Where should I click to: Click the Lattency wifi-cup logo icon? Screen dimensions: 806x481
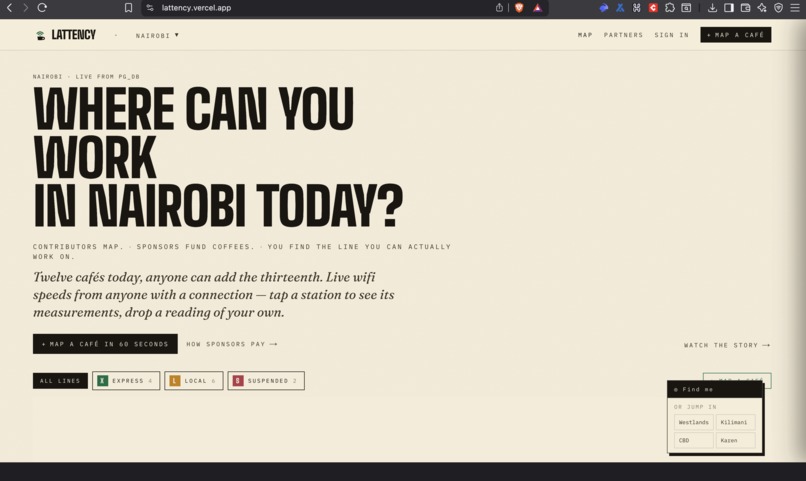point(41,35)
